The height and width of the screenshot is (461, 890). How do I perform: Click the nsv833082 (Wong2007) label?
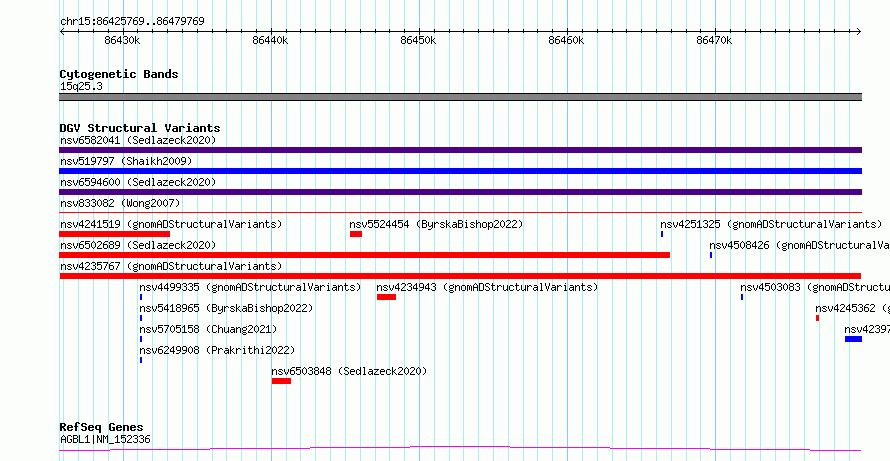pyautogui.click(x=120, y=203)
